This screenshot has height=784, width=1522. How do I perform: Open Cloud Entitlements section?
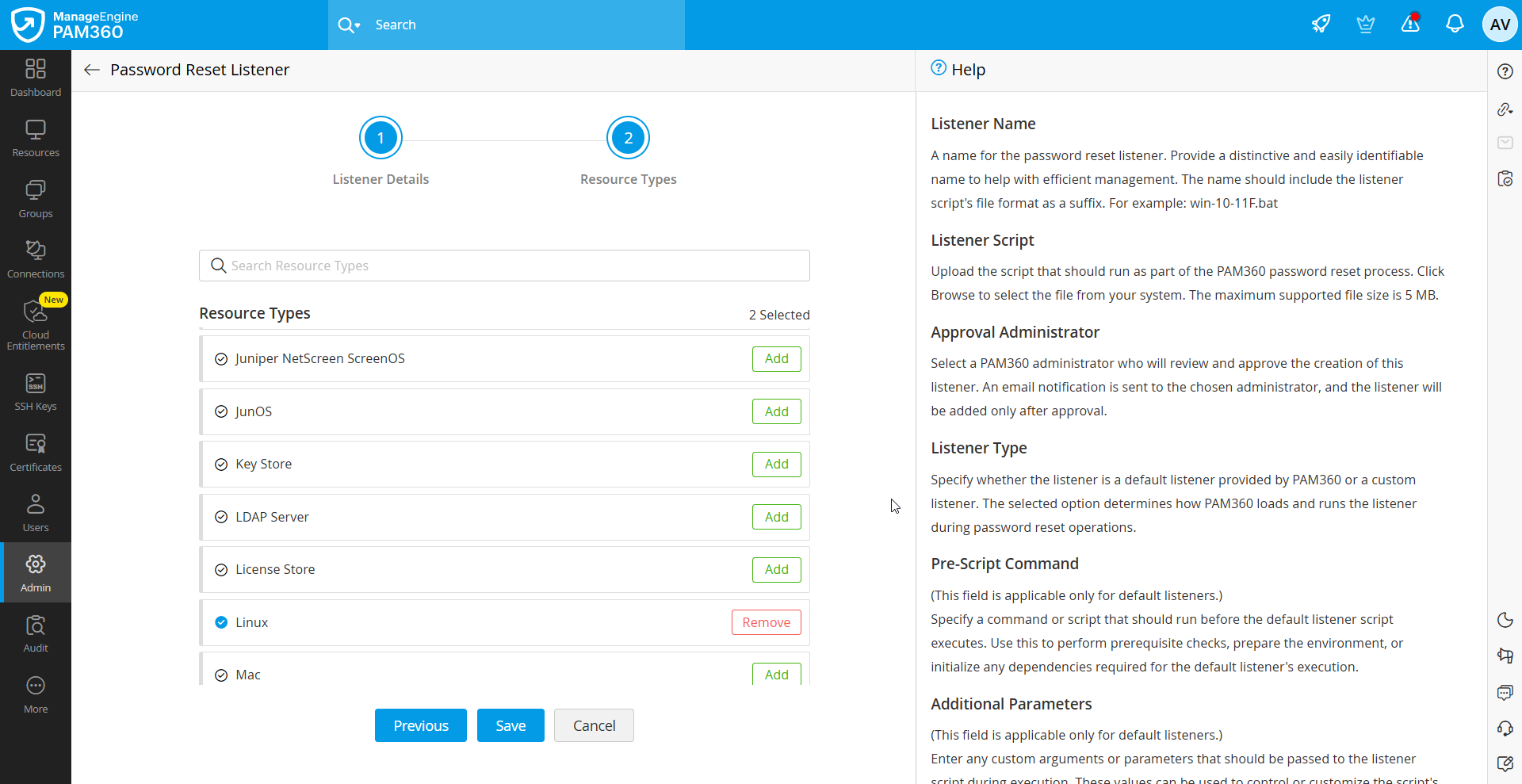coord(36,324)
